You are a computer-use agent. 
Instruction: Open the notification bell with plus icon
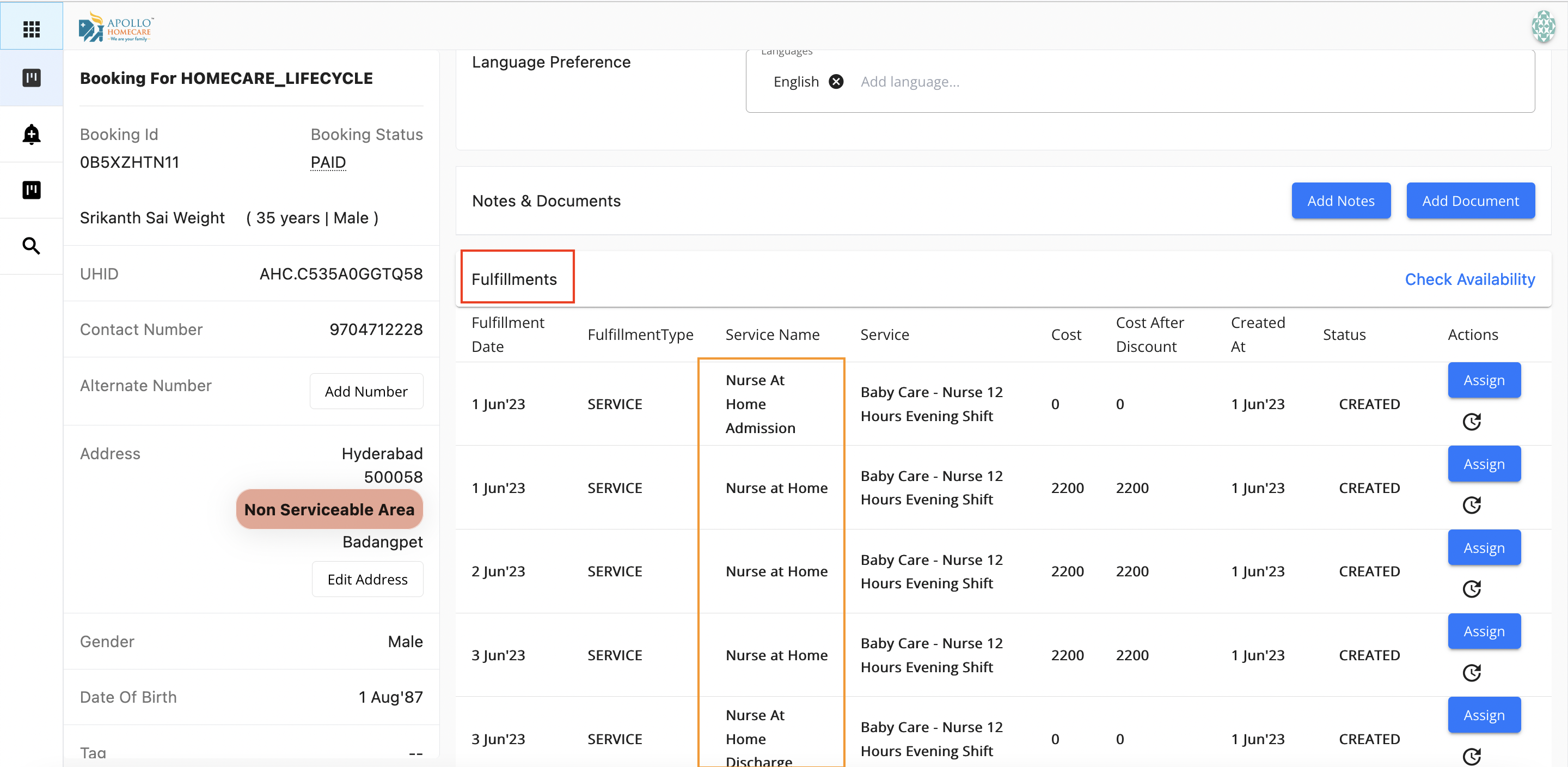pos(31,134)
